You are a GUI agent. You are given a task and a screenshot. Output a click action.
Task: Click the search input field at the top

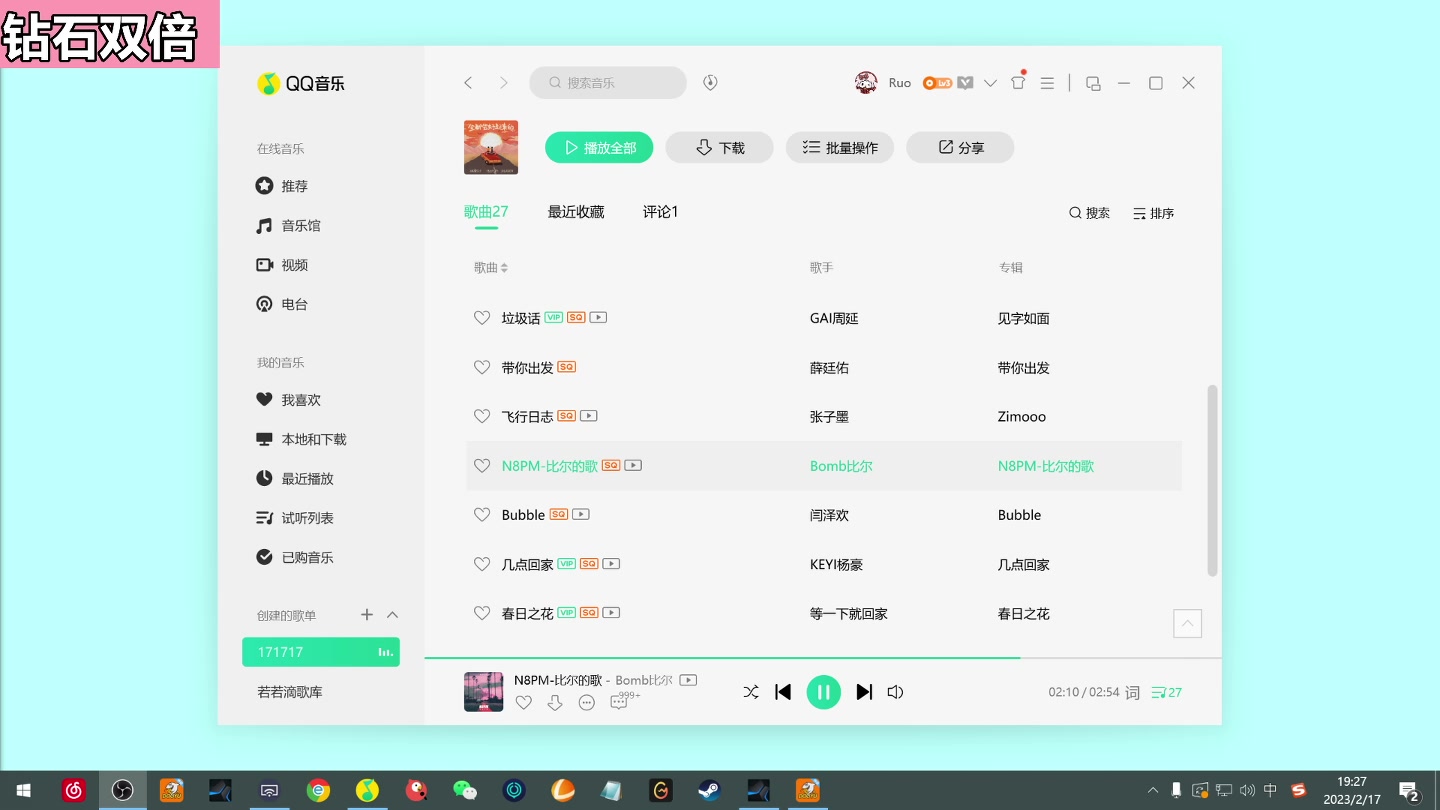click(x=607, y=82)
